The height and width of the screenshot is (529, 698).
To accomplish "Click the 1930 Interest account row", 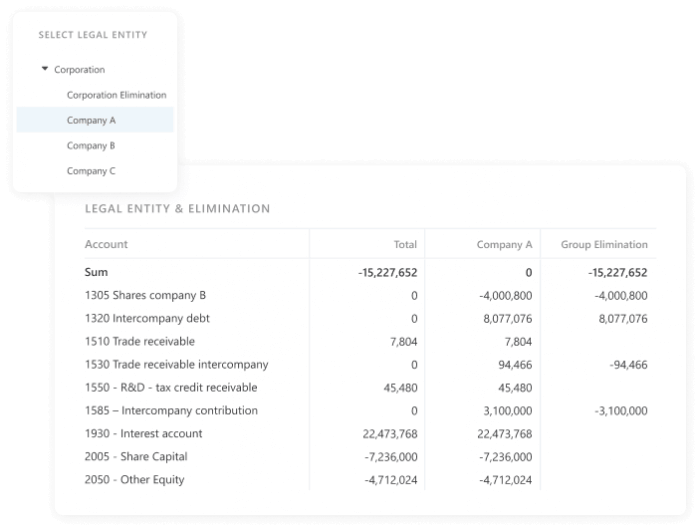I will coord(144,434).
